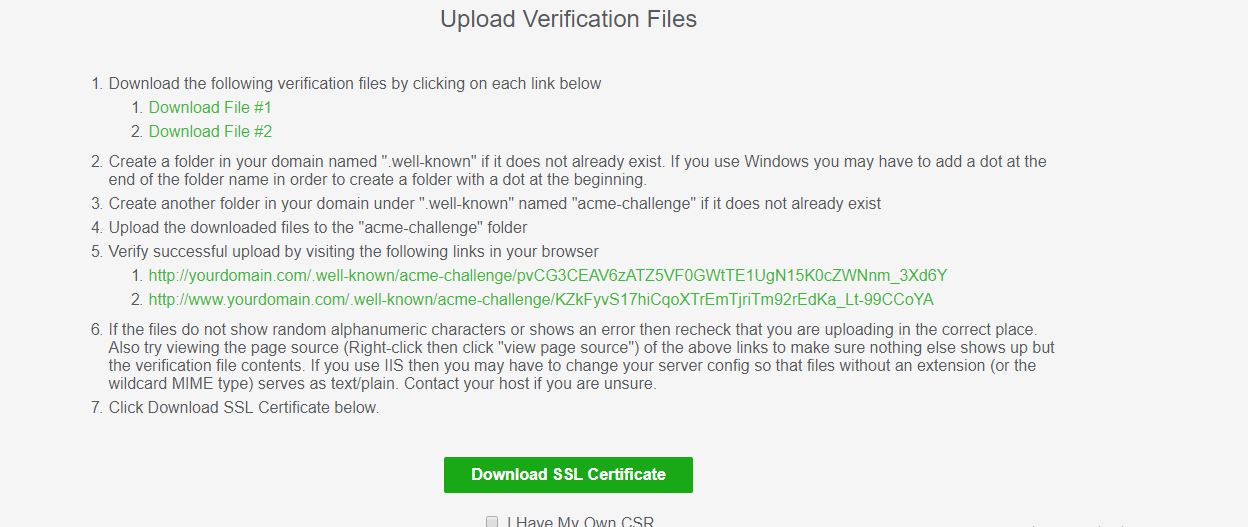Click the final step mentioning Download SSL Certificate
1248x527 pixels.
244,407
